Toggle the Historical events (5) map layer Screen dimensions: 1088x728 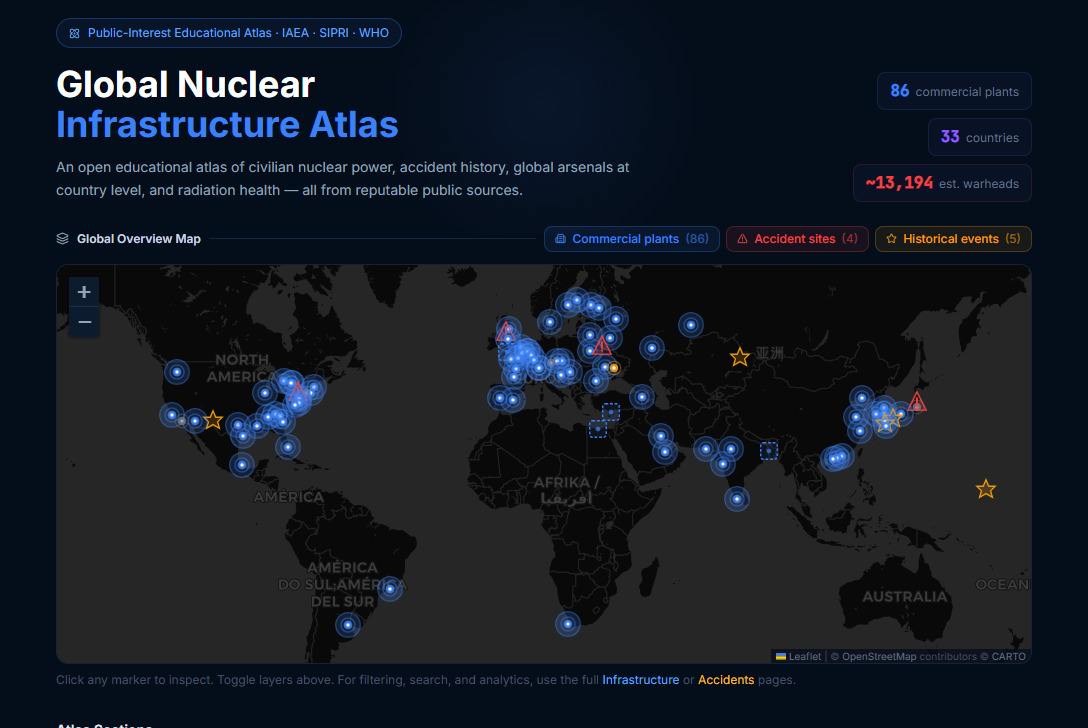click(x=952, y=238)
